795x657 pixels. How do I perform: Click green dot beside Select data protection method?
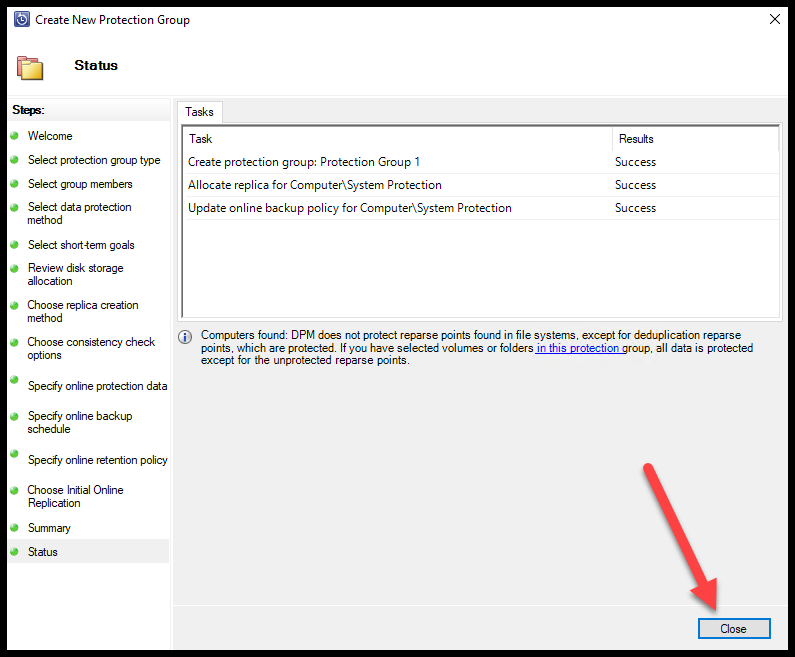tap(14, 207)
